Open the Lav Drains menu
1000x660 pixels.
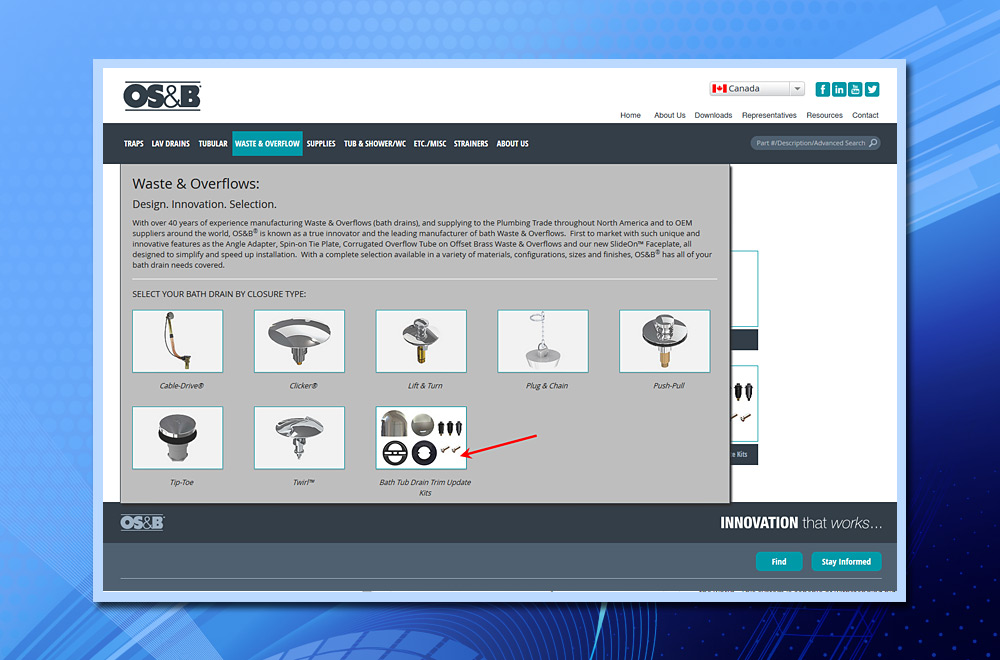[170, 143]
